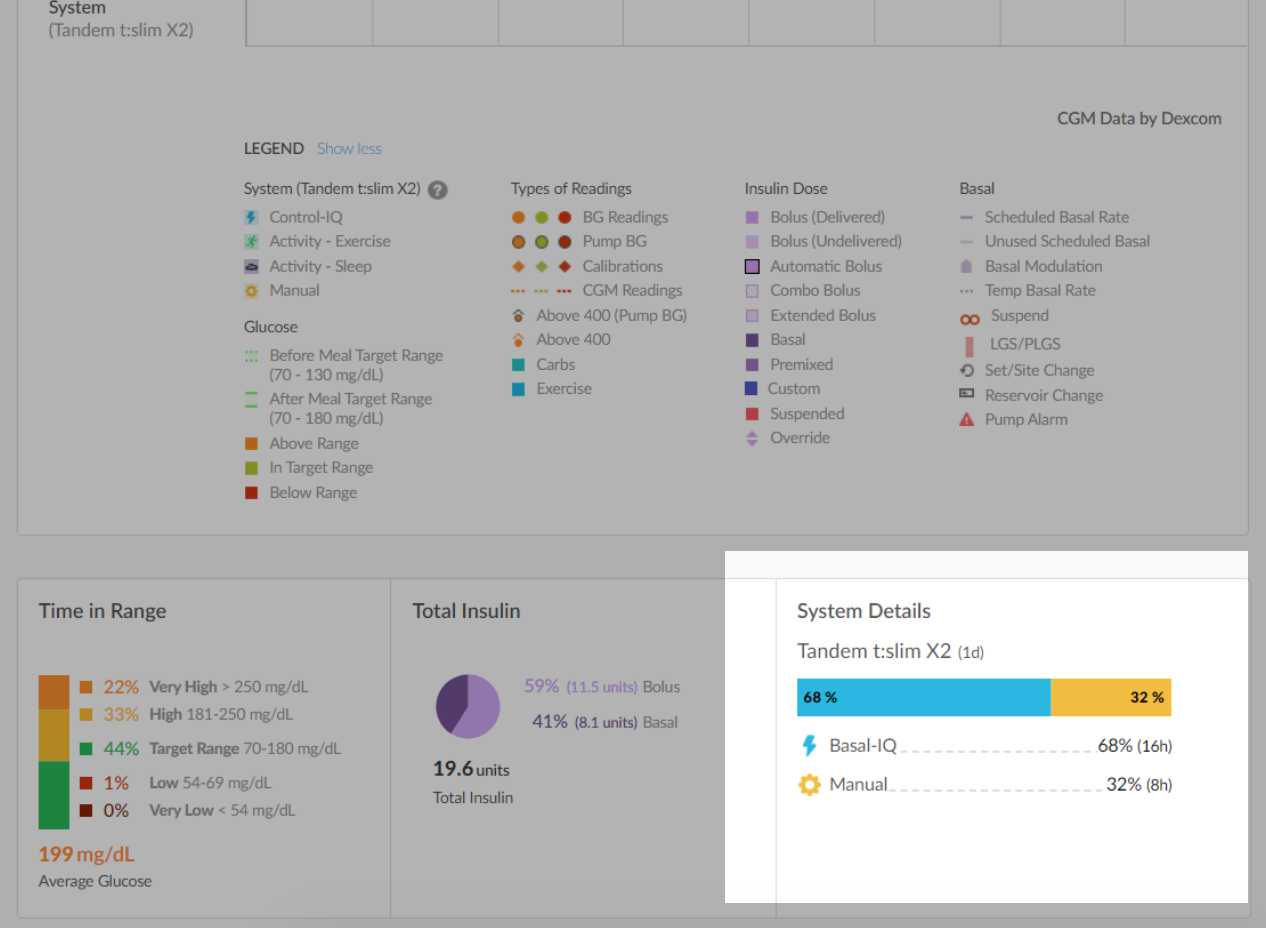Click the Total Insulin pie chart
The width and height of the screenshot is (1266, 928).
468,706
